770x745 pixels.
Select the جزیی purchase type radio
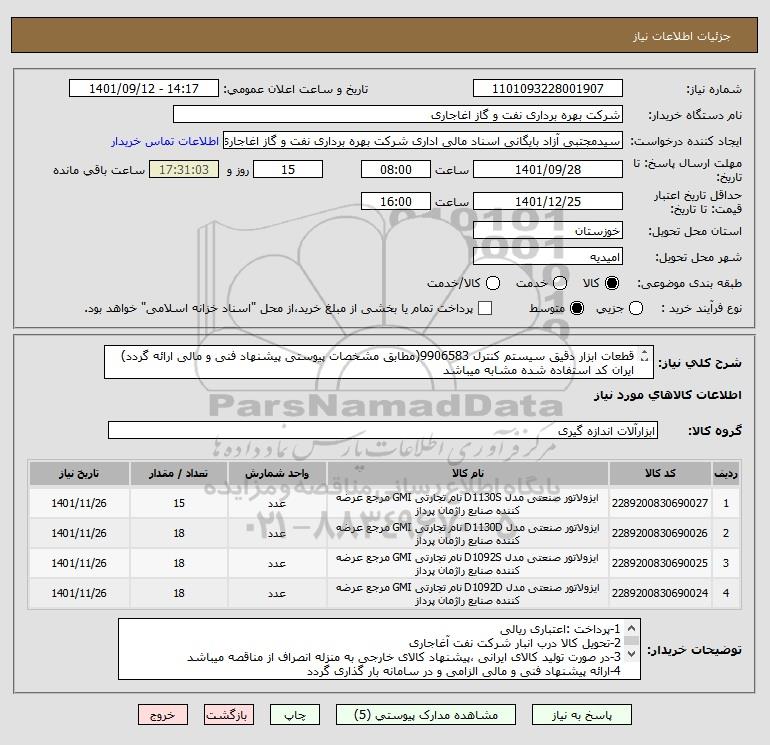636,308
